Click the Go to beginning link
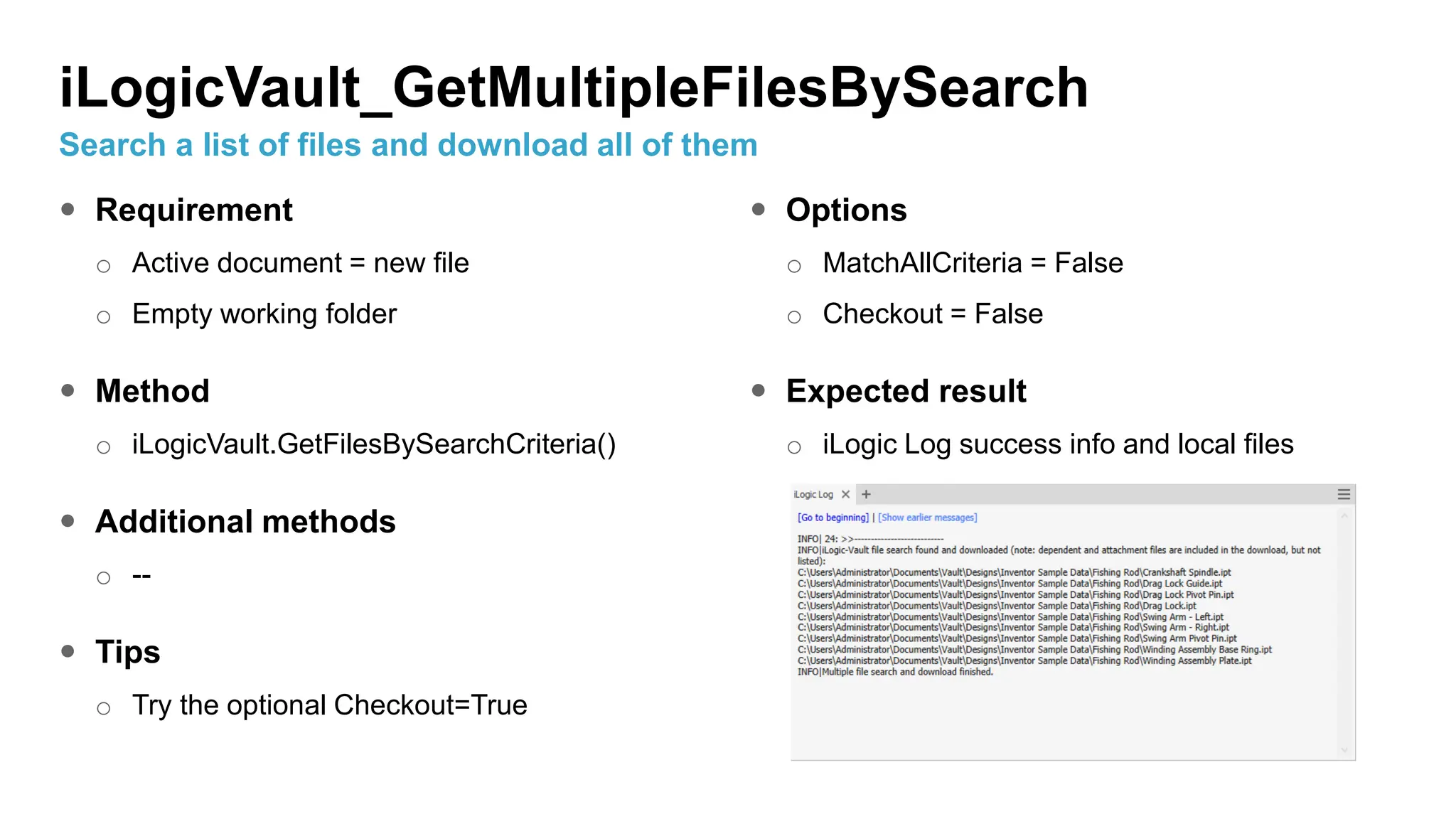Viewport: 1456px width, 819px height. [x=833, y=518]
